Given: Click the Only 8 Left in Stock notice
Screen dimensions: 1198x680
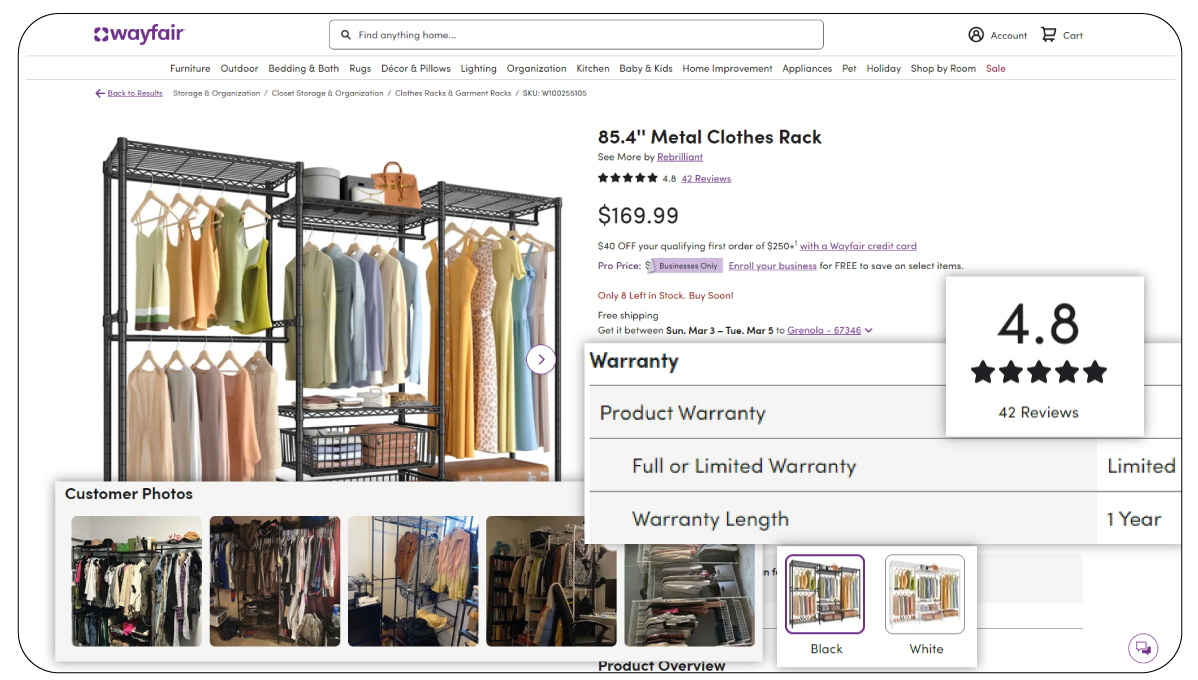Looking at the screenshot, I should coord(665,296).
